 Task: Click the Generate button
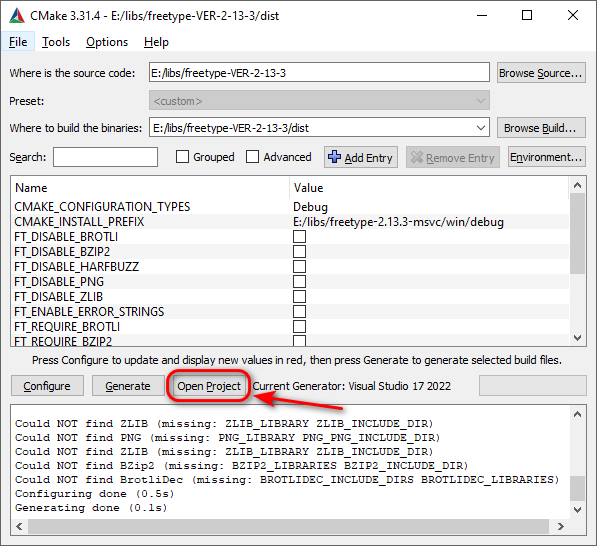tap(128, 386)
